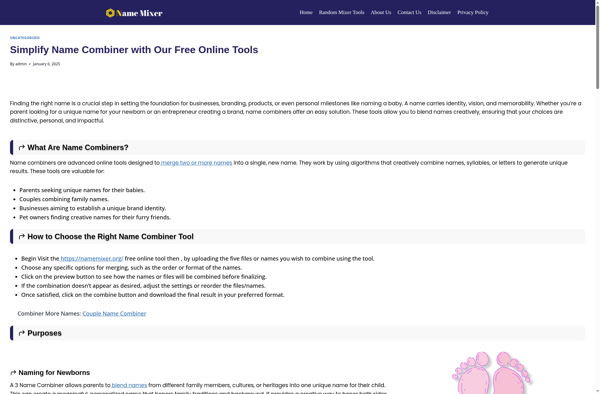Open the https://namemixer.org/ link
The image size is (600, 394).
point(92,259)
